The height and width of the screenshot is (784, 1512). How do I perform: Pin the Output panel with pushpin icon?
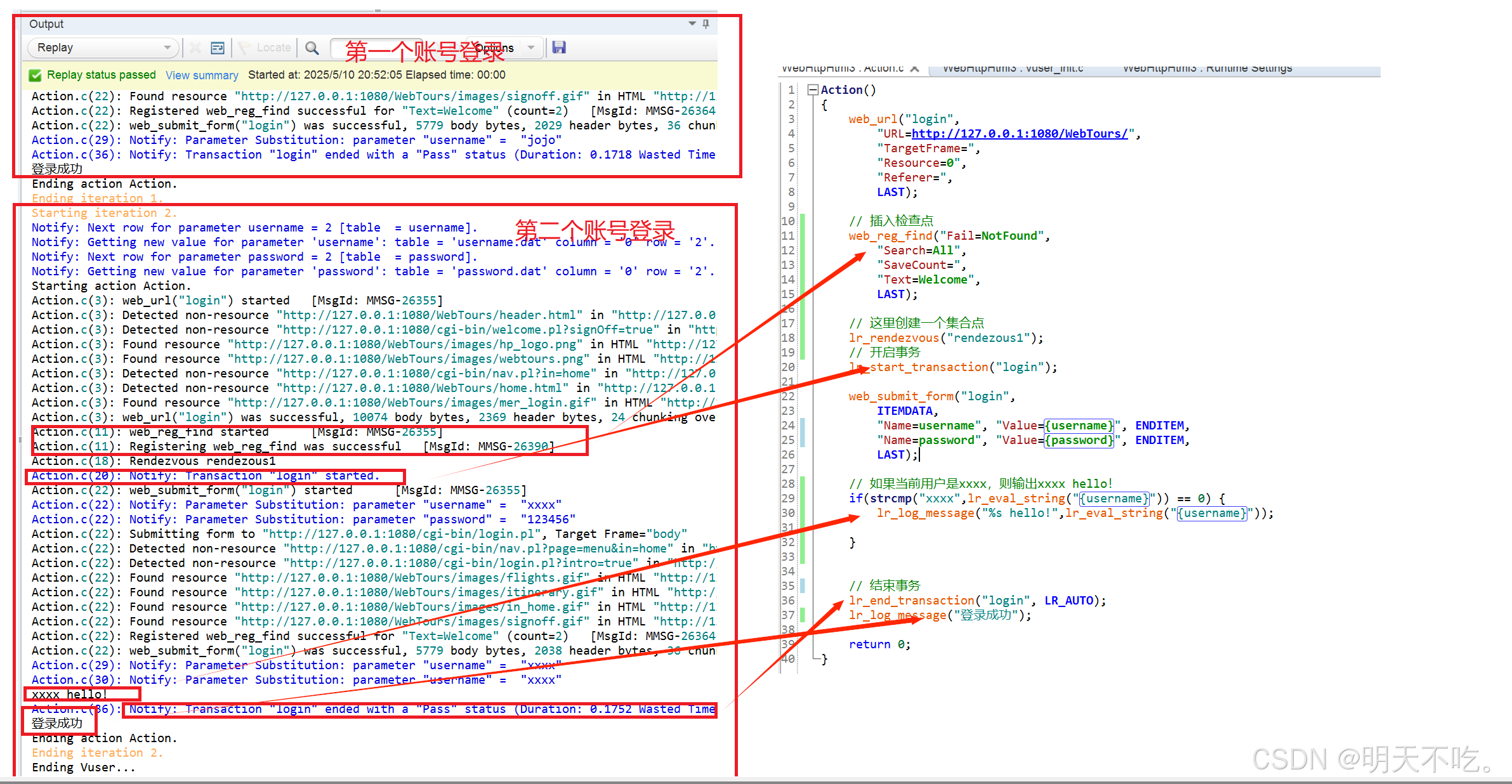(x=706, y=24)
